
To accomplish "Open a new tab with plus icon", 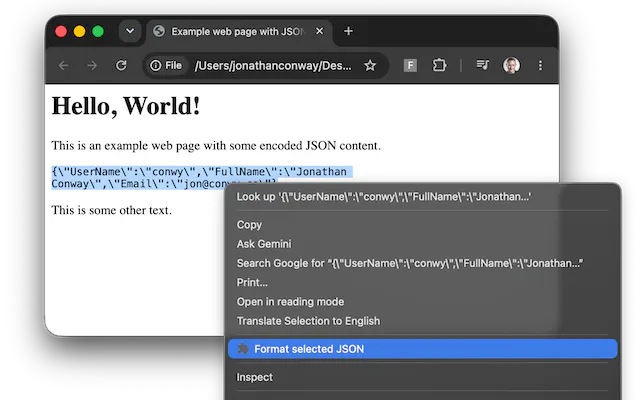I will tap(348, 31).
